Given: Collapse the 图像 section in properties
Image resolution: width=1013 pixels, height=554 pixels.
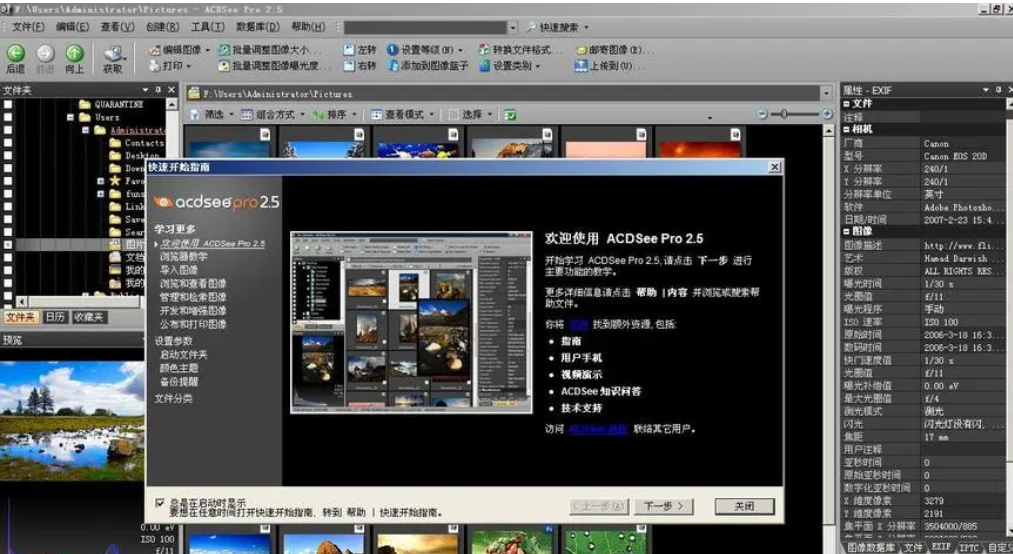Looking at the screenshot, I should coord(846,231).
